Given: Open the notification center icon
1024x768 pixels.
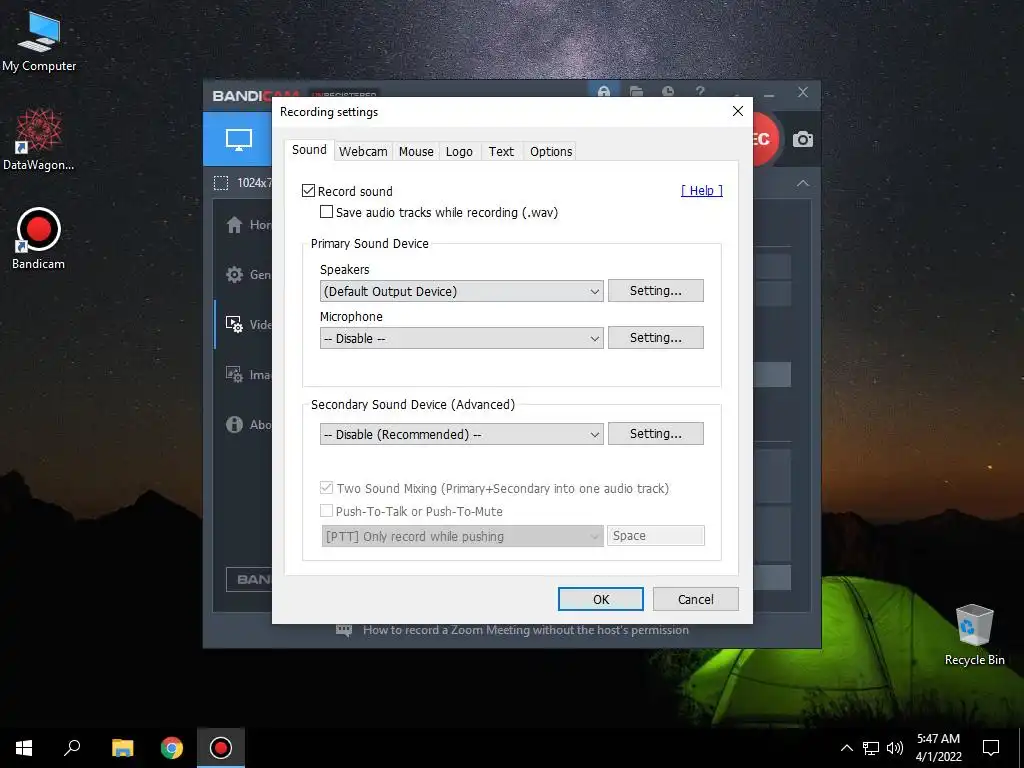Looking at the screenshot, I should coord(991,748).
